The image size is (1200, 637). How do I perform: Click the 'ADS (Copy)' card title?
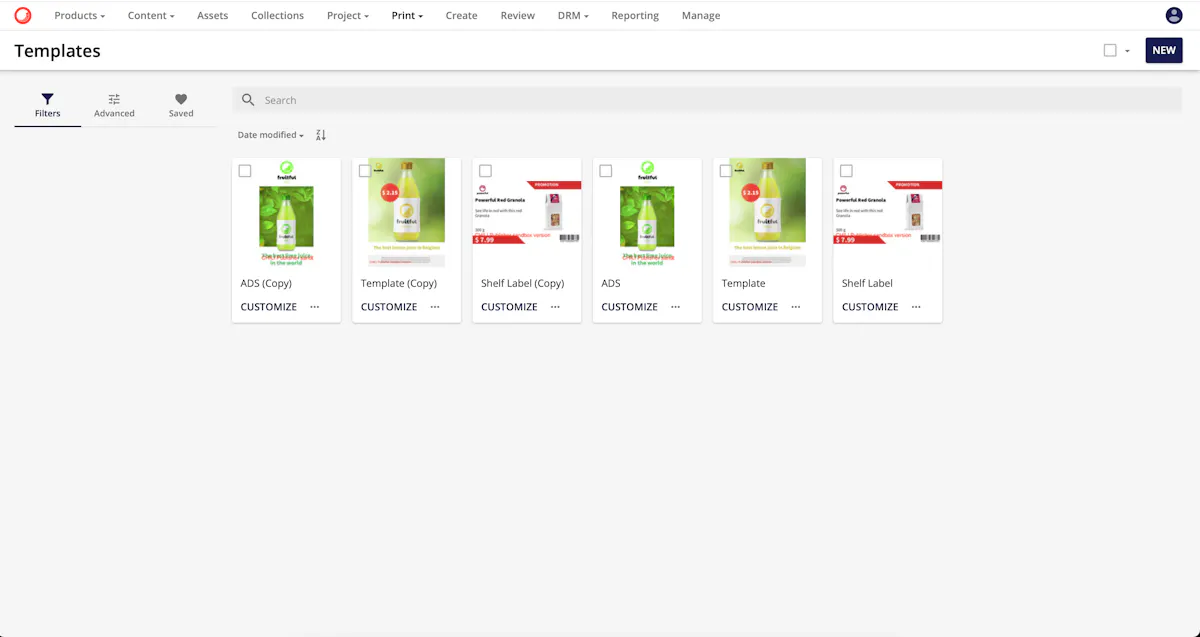pyautogui.click(x=266, y=283)
